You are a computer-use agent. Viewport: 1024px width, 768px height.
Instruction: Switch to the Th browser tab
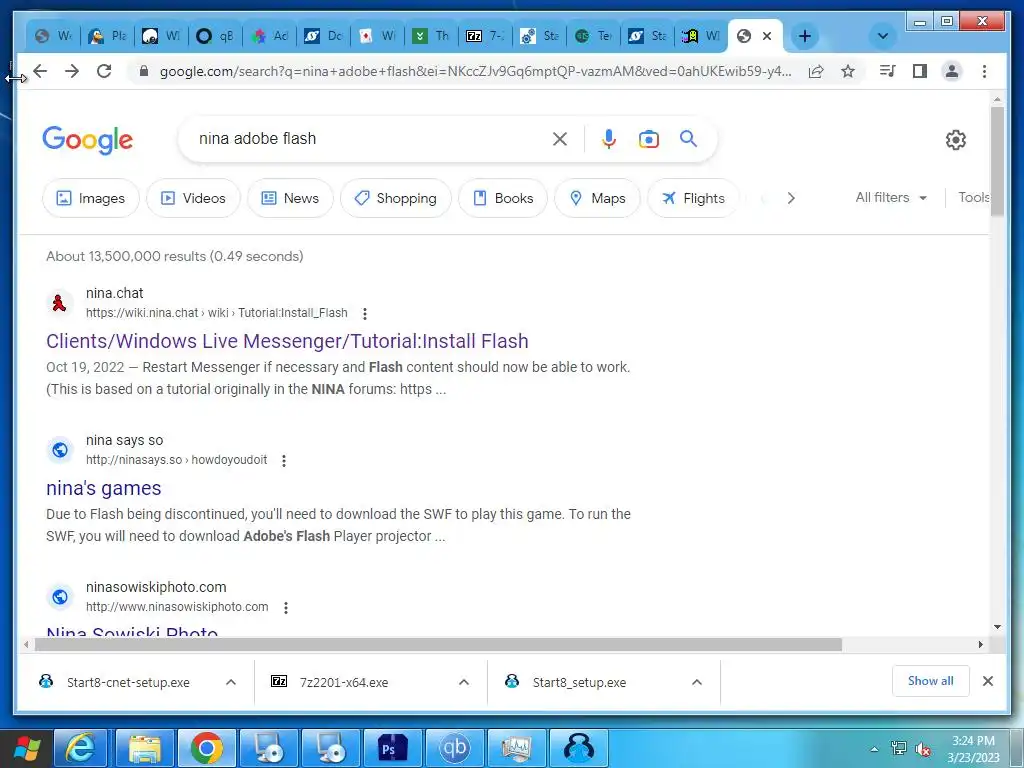click(431, 36)
